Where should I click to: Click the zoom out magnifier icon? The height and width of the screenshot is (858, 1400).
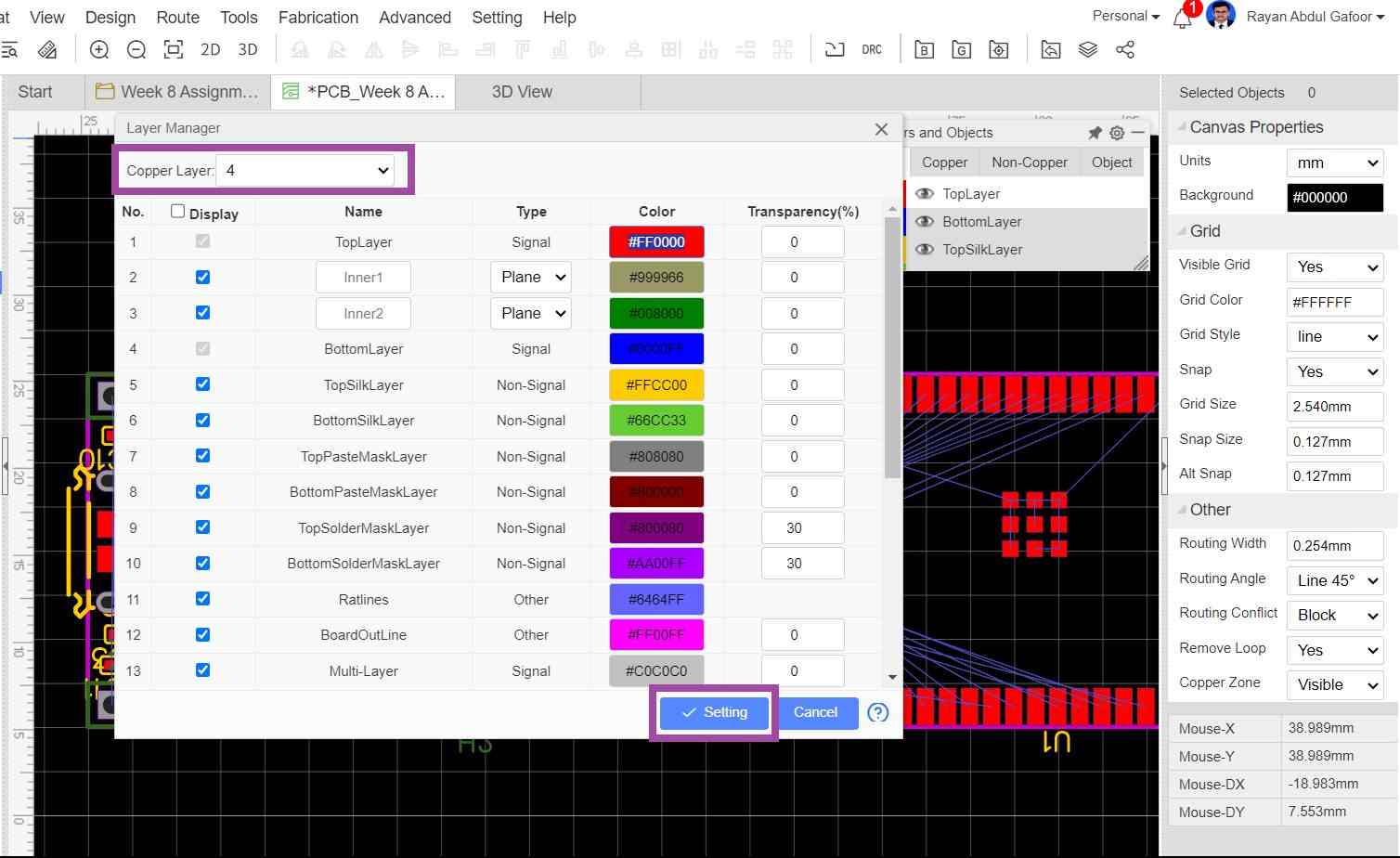click(136, 50)
